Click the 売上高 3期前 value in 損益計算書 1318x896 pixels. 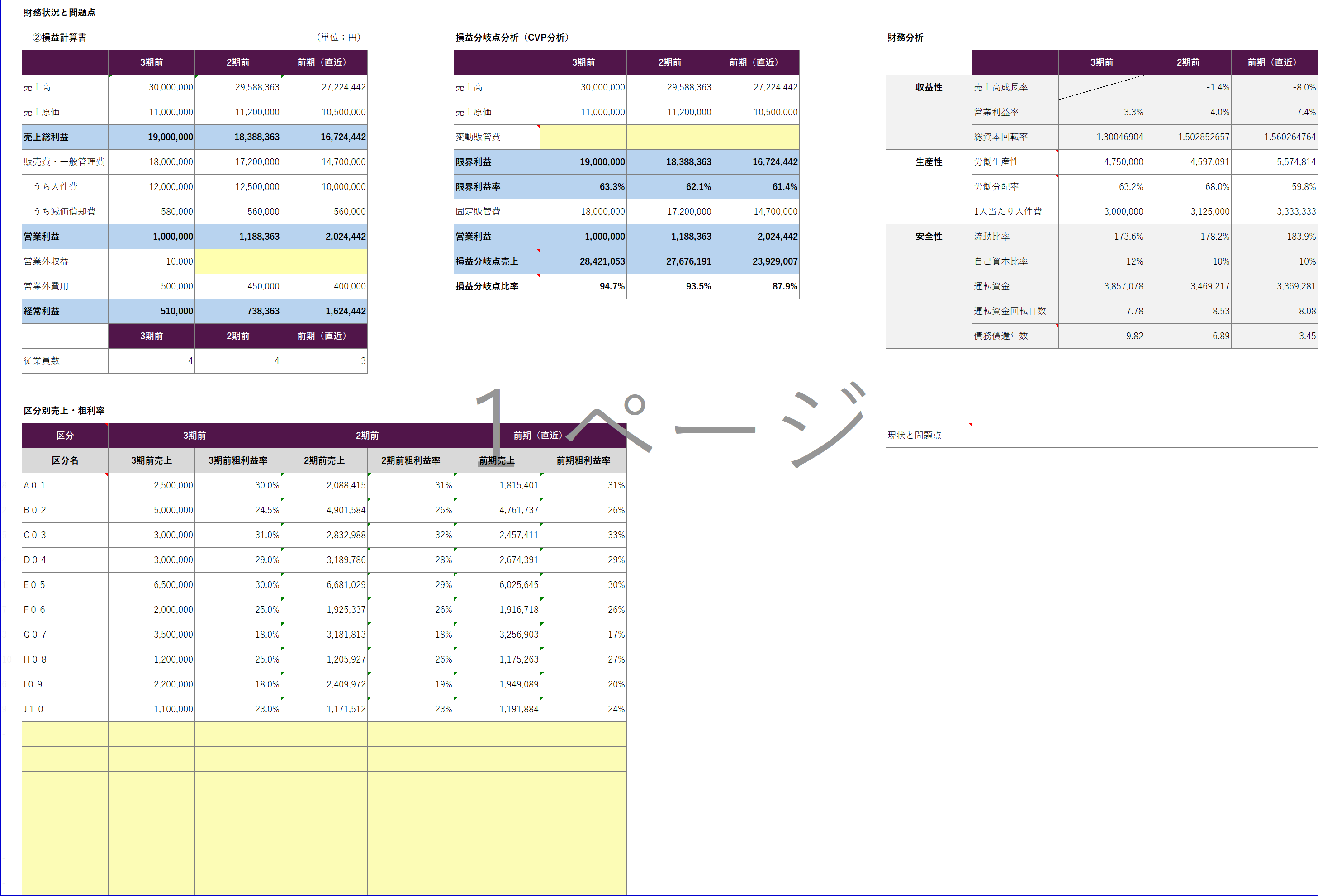[152, 87]
